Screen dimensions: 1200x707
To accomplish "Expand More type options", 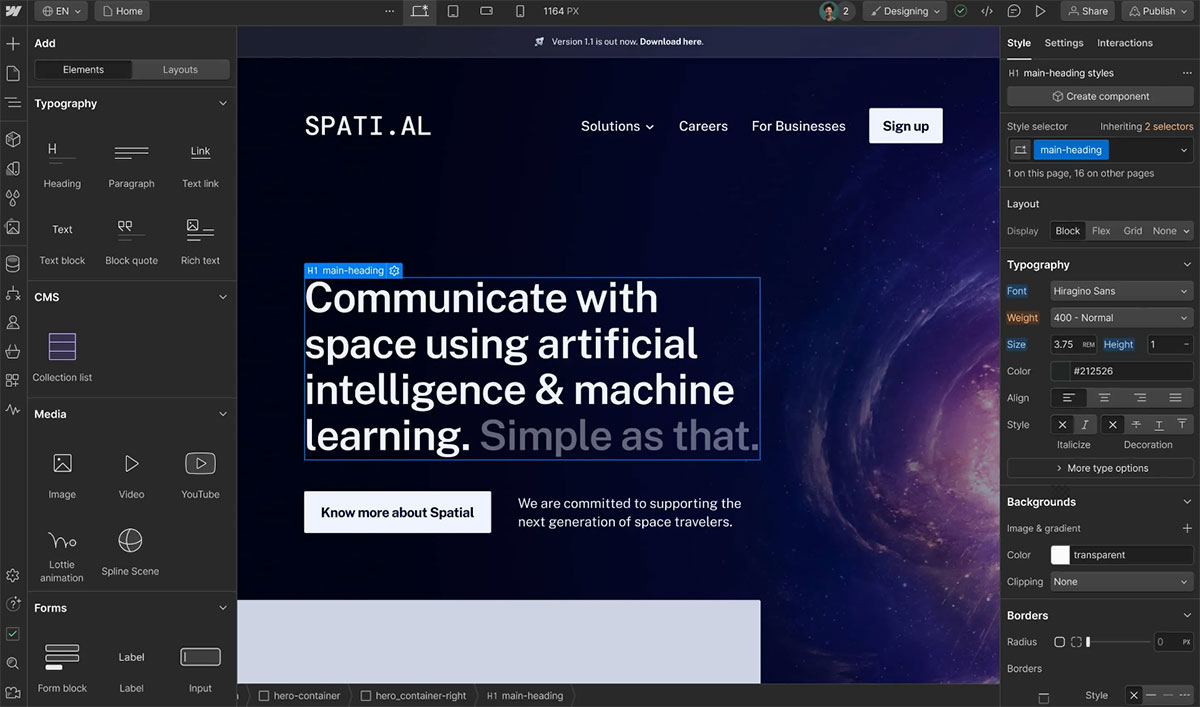I will click(x=1099, y=467).
